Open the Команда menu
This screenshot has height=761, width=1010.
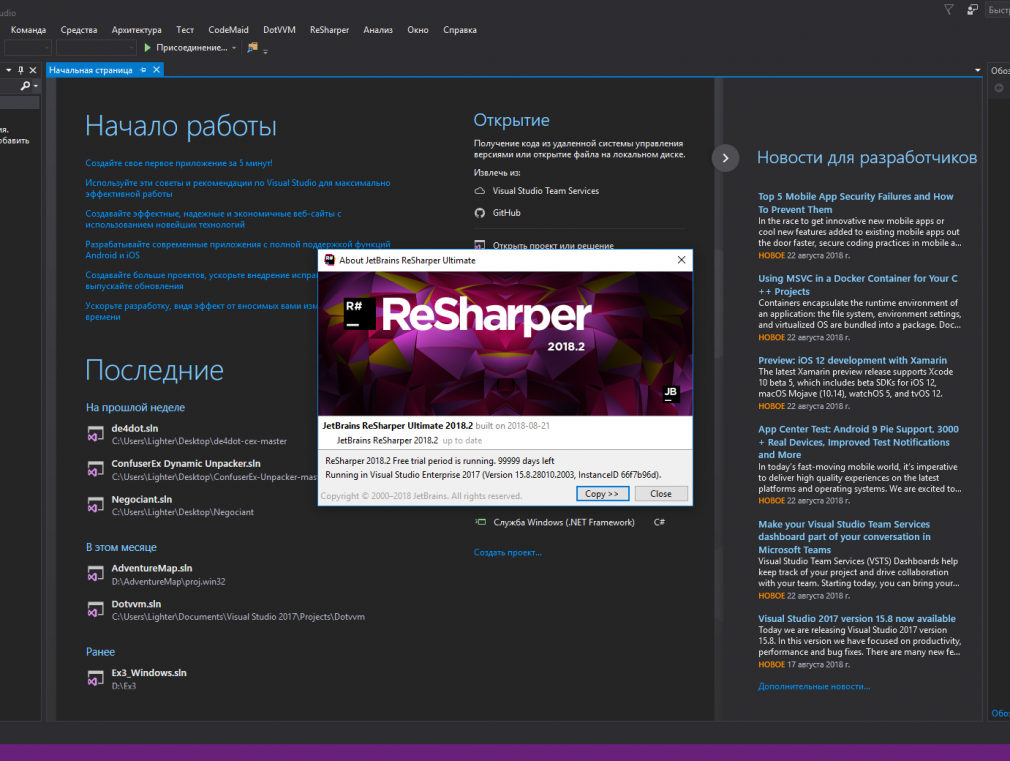click(28, 30)
